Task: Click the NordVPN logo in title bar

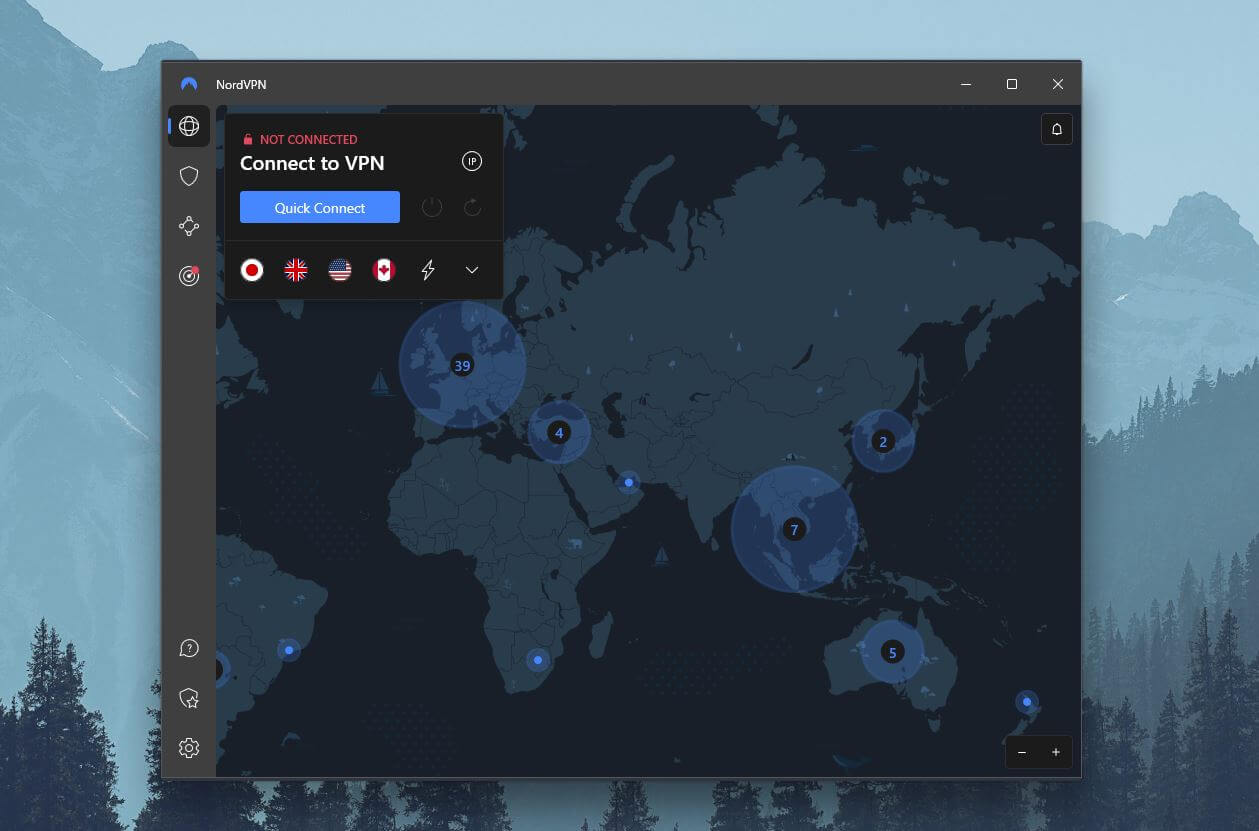Action: 189,84
